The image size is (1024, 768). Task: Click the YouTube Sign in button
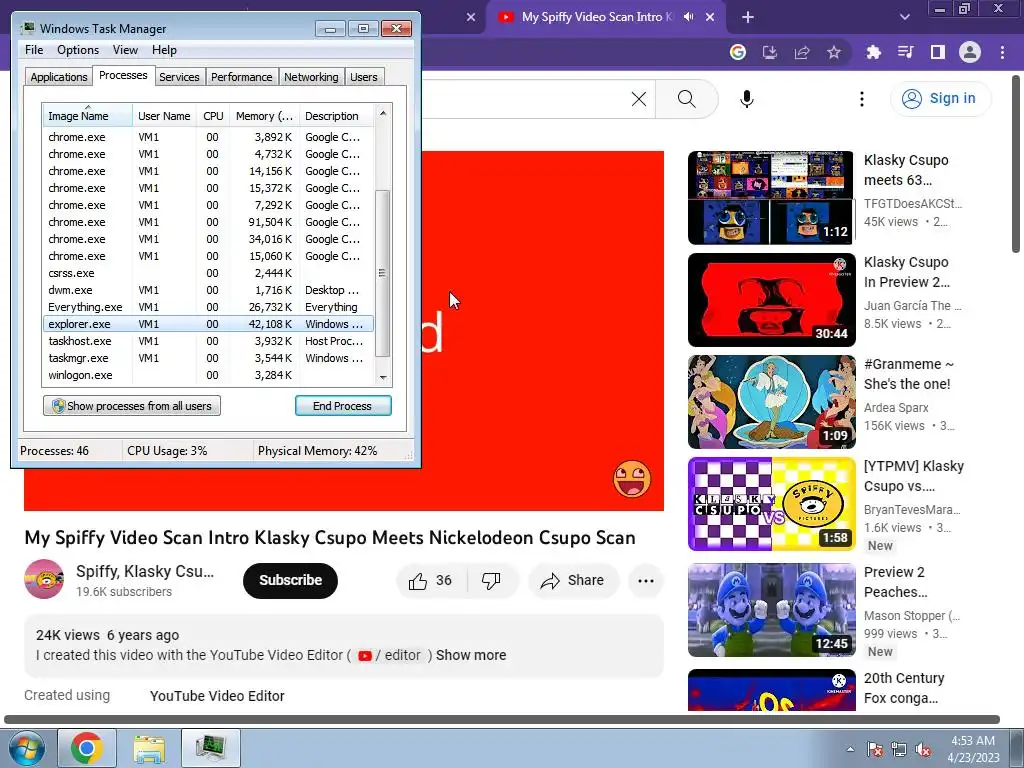pos(940,99)
